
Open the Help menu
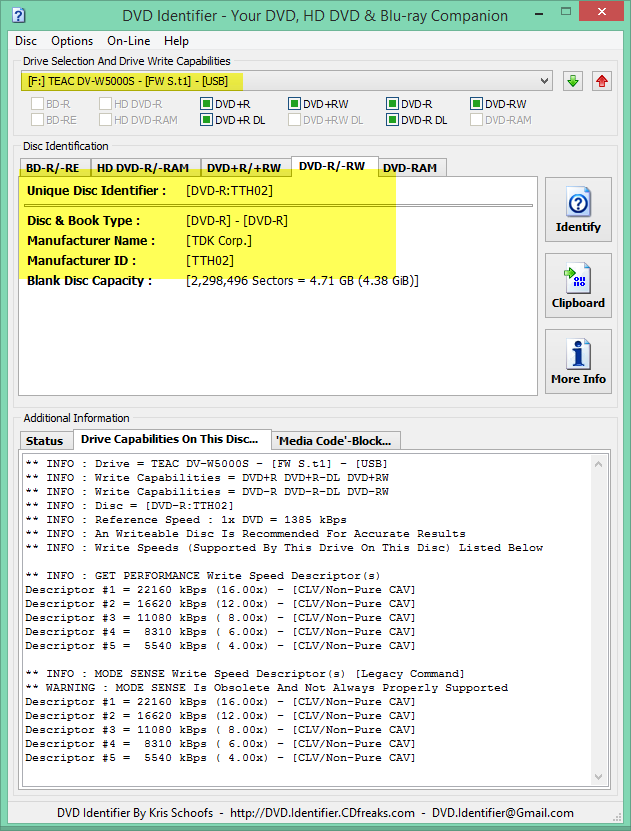(x=176, y=41)
